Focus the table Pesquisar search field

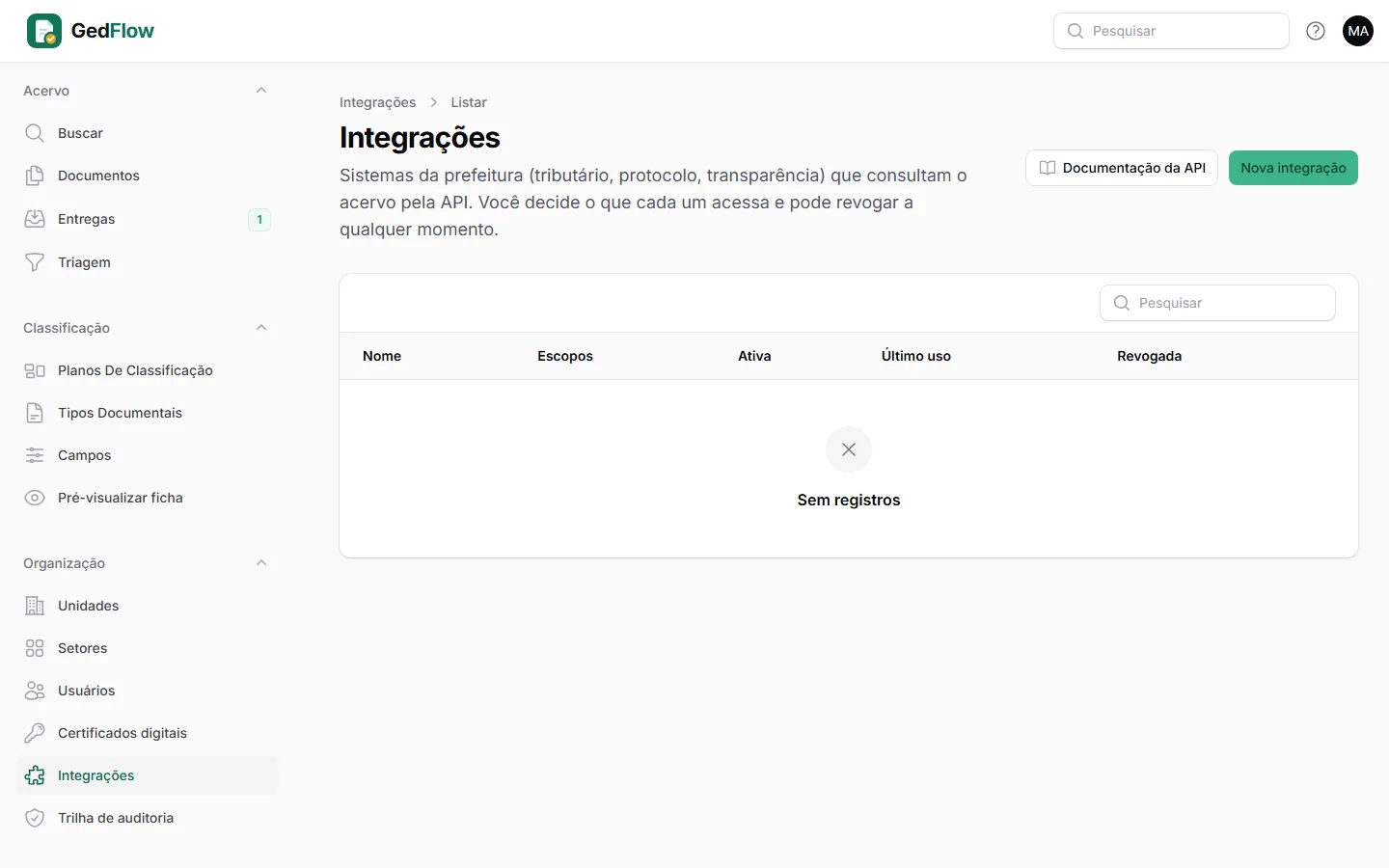1217,303
